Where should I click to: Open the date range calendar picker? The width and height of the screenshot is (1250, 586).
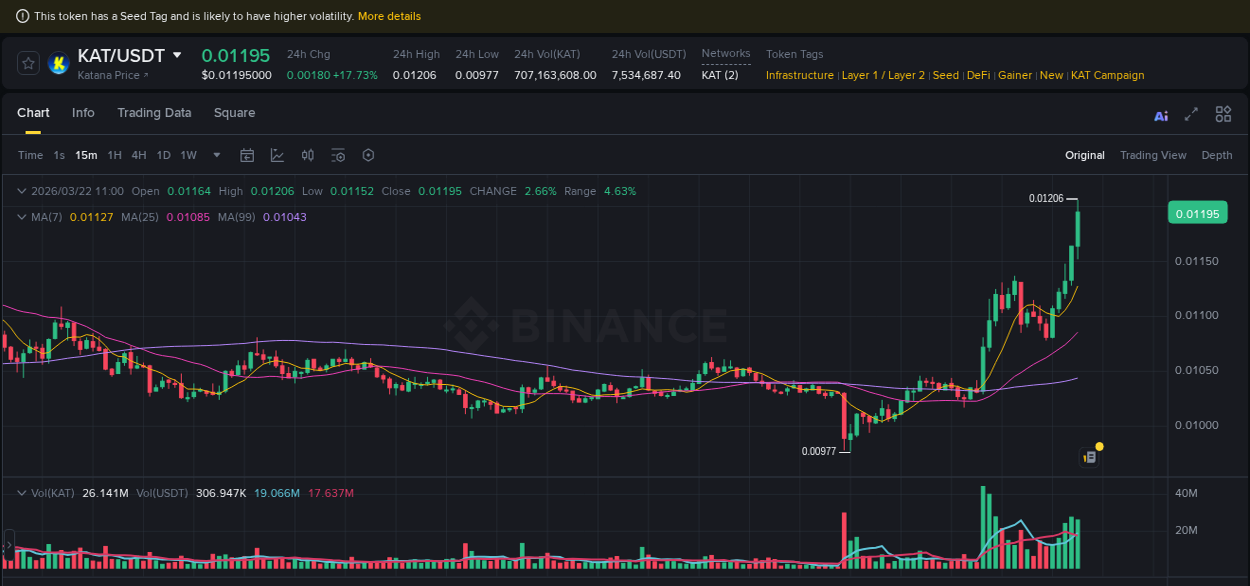pyautogui.click(x=247, y=155)
